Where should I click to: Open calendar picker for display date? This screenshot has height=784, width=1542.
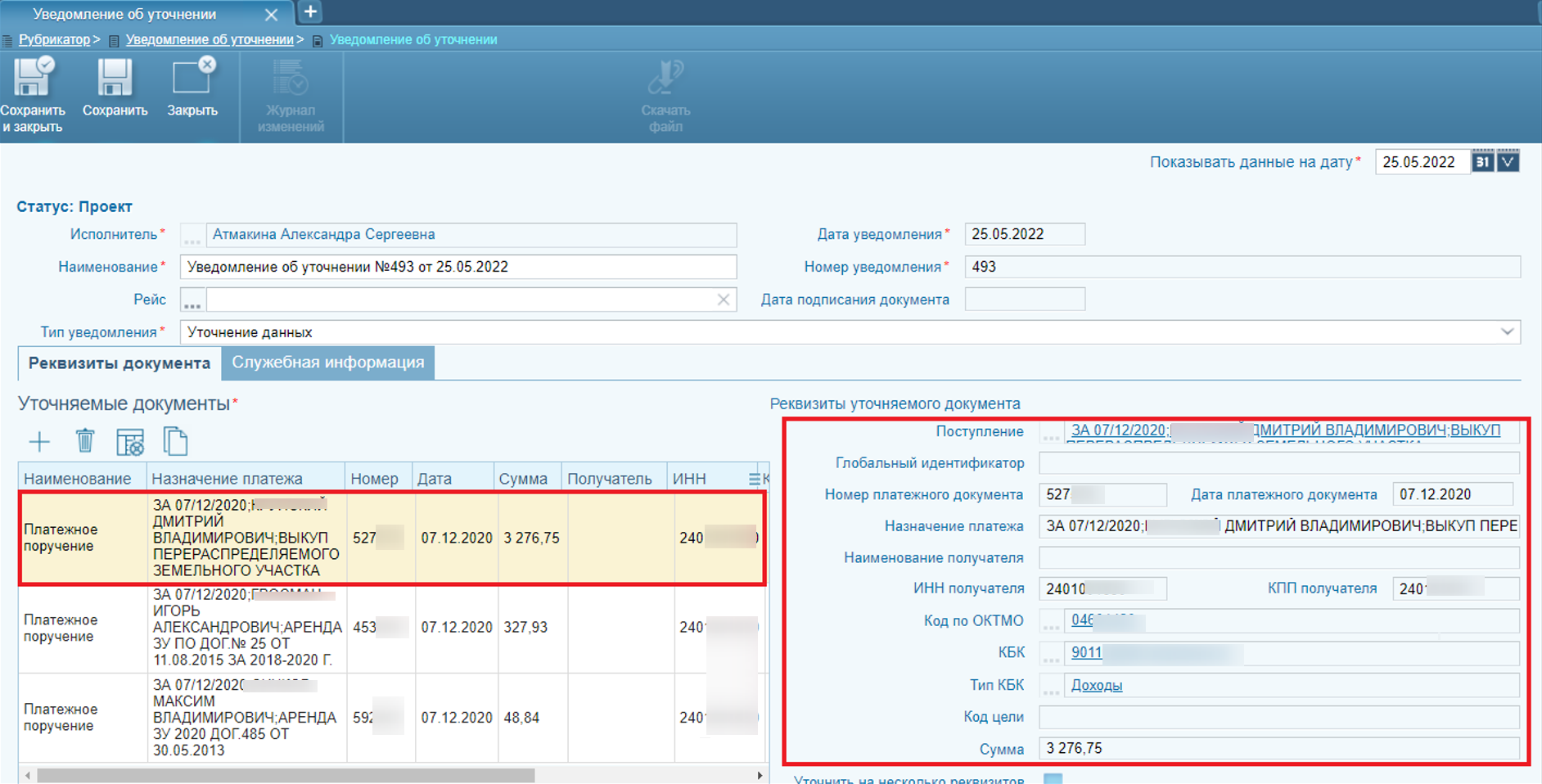(x=1482, y=162)
